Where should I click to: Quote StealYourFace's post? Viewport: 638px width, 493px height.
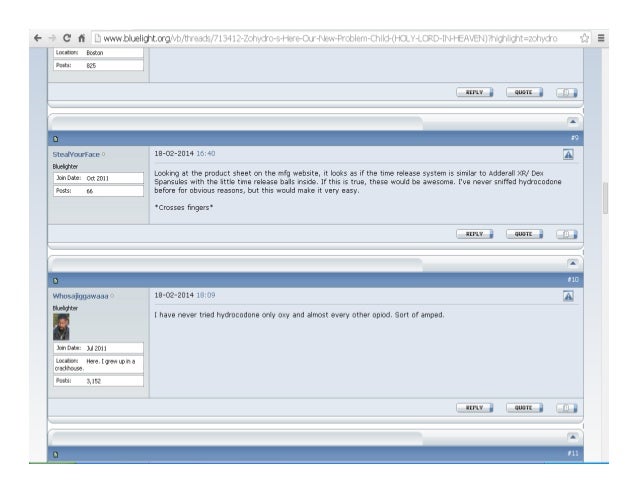(x=524, y=234)
